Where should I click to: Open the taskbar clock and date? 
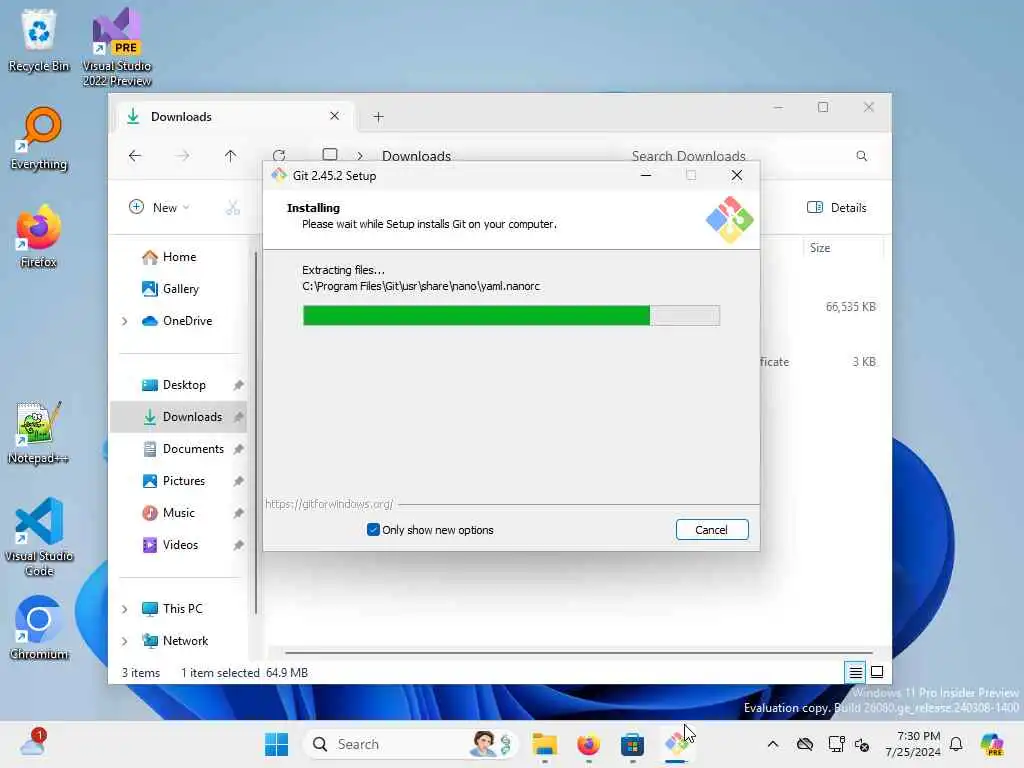point(912,744)
